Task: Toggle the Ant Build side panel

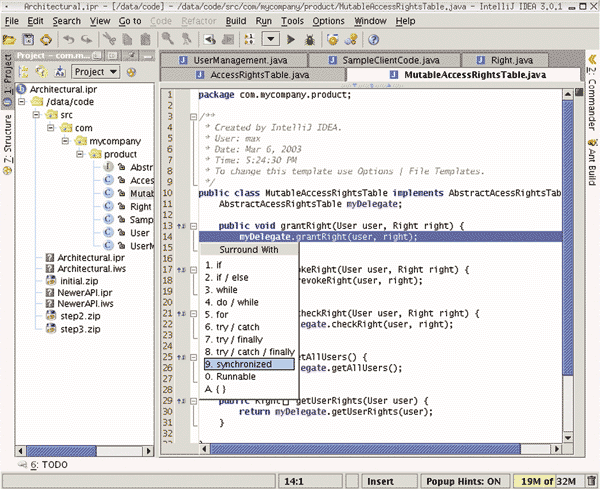Action: [592, 162]
